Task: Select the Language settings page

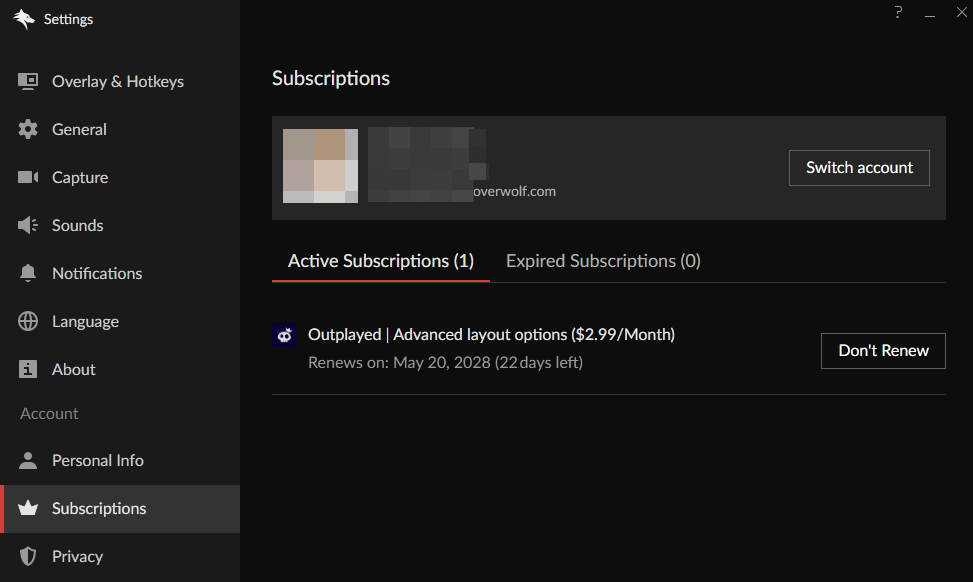Action: [x=120, y=321]
